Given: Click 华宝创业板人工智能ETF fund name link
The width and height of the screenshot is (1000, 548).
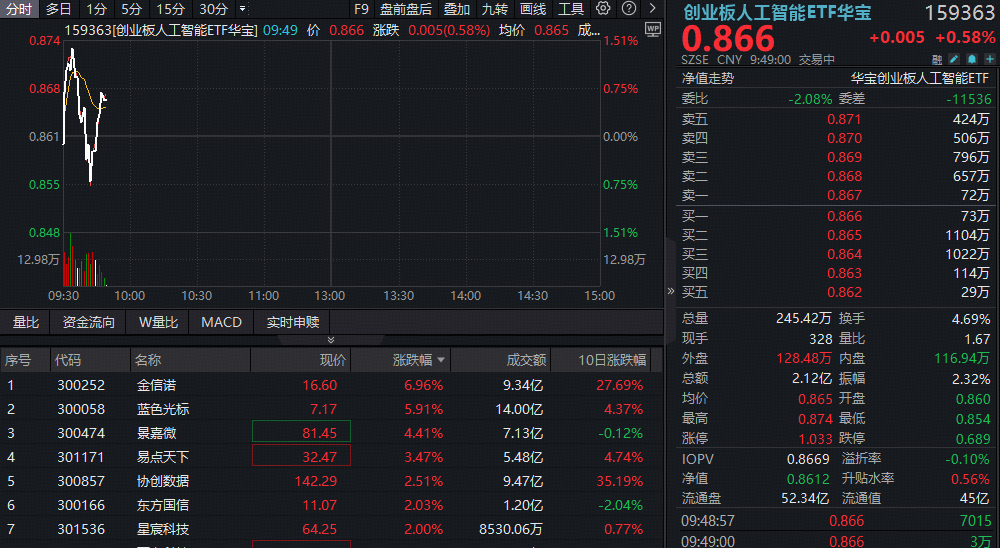Looking at the screenshot, I should pos(920,78).
